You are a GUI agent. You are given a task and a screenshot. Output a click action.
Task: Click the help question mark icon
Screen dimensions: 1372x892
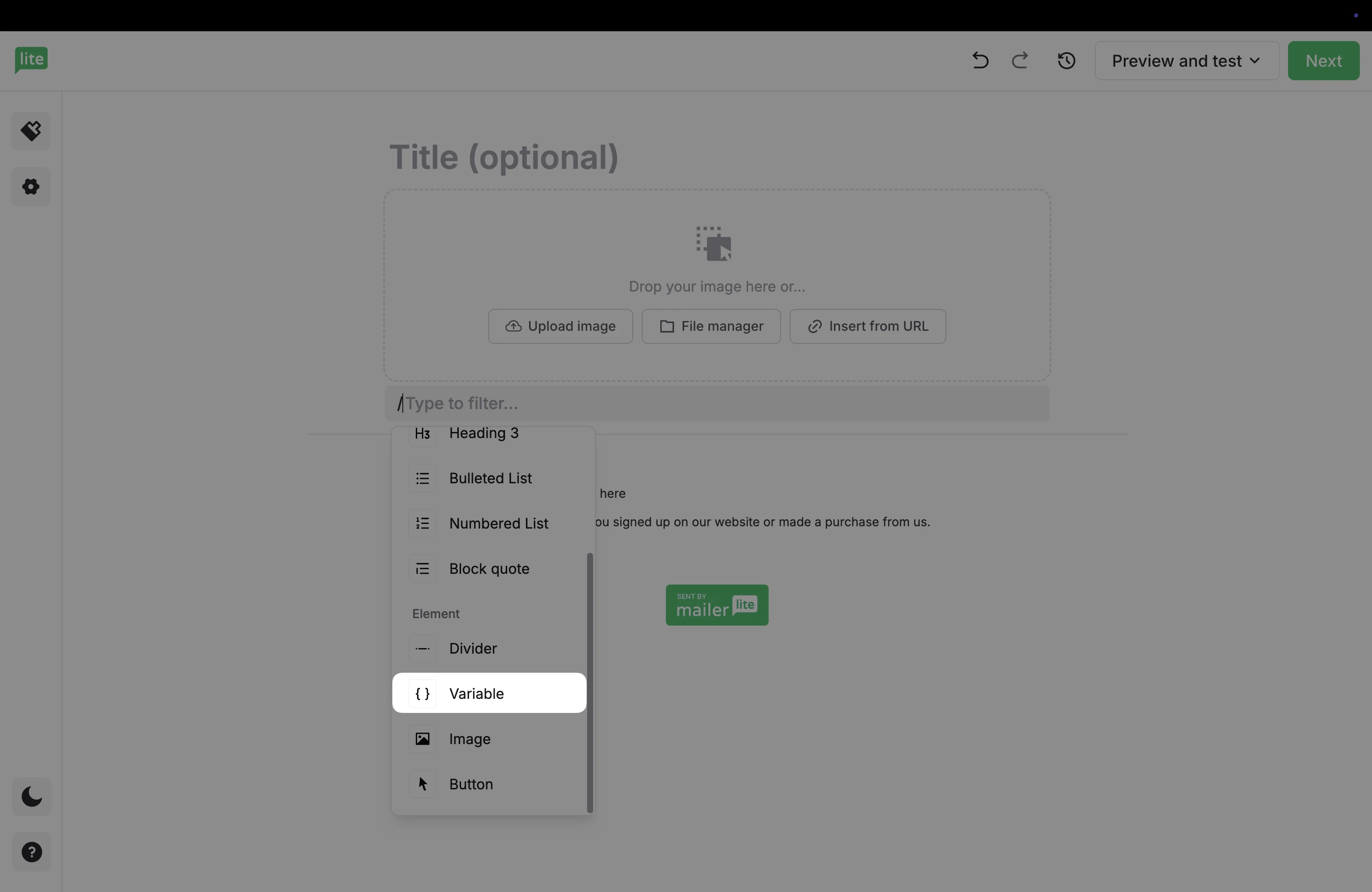point(32,852)
